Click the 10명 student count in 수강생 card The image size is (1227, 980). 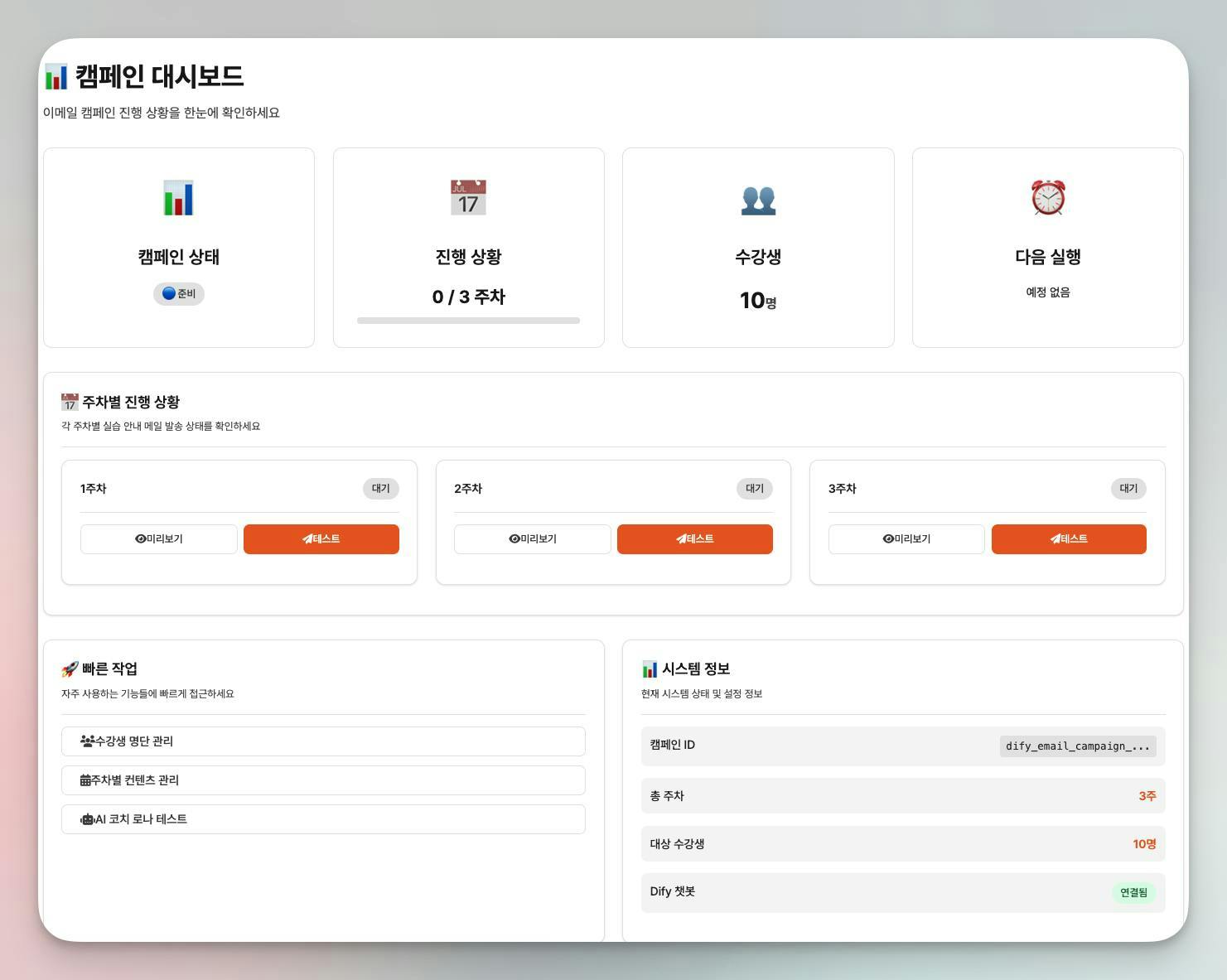pyautogui.click(x=758, y=301)
